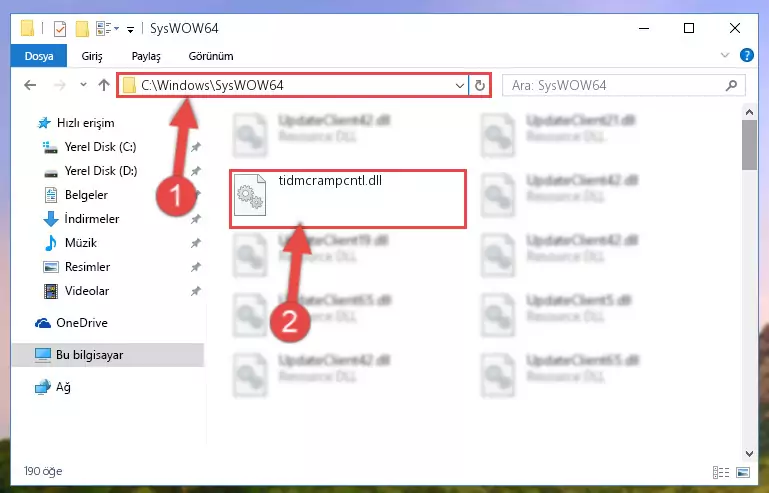Click the vertical scrollbar thumb
Viewport: 769px width, 493px height.
point(749,145)
